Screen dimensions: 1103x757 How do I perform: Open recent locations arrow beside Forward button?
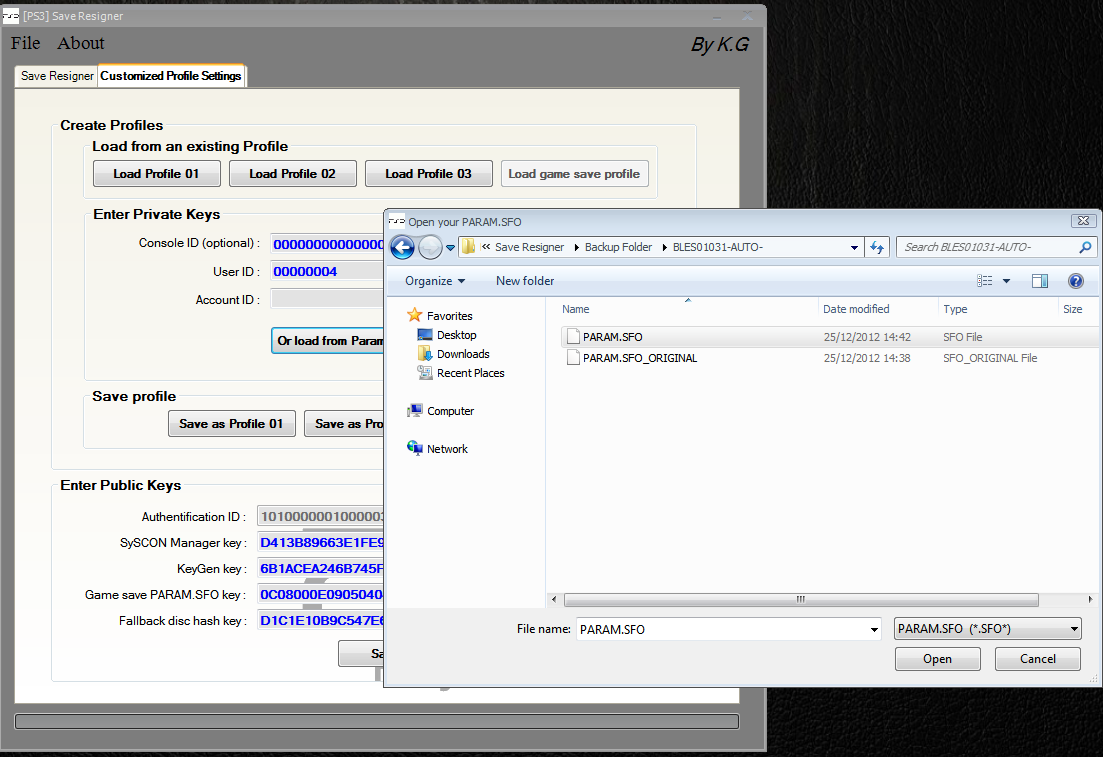pyautogui.click(x=450, y=248)
